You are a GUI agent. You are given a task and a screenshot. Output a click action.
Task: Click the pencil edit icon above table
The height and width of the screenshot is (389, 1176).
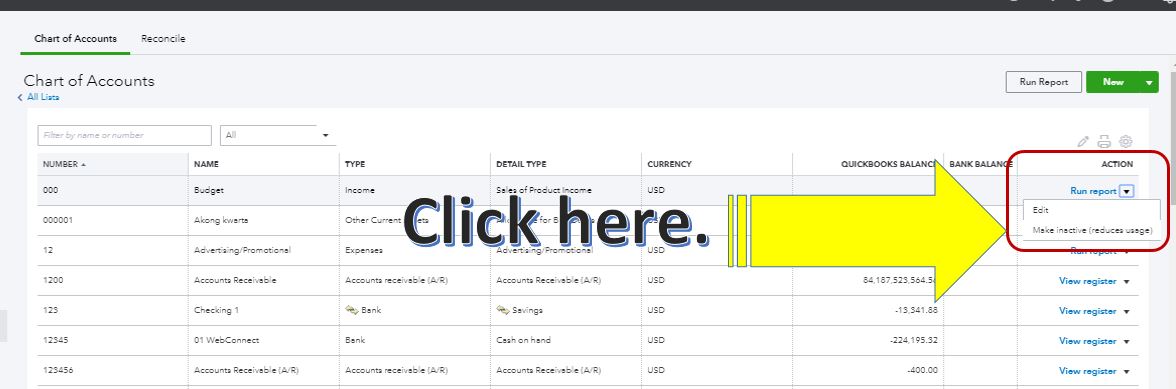click(x=1082, y=141)
